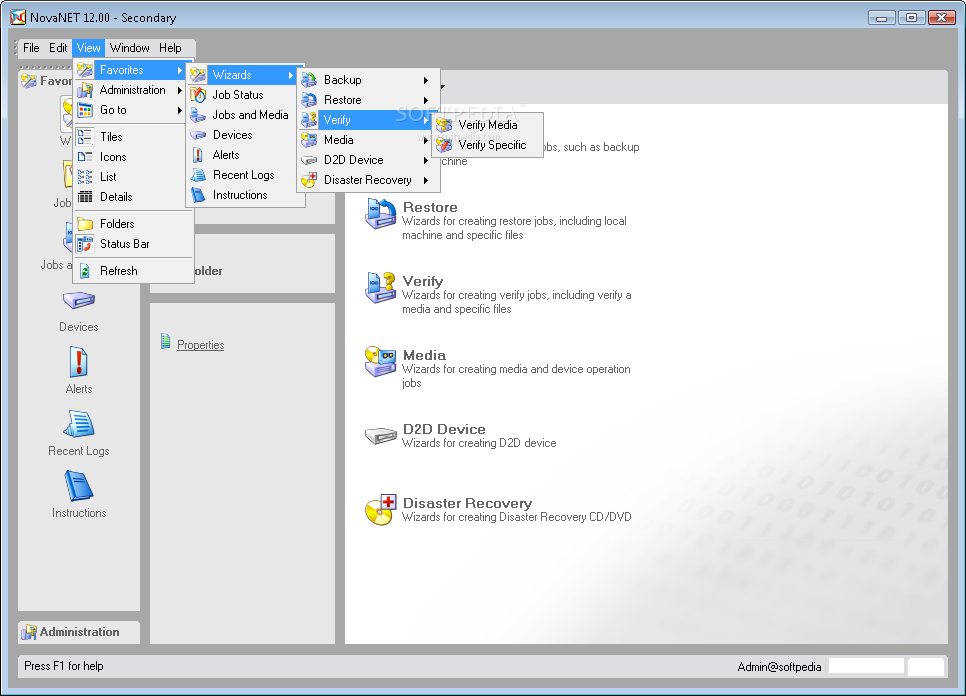Expand the Backup wizard submenu arrow
The image size is (966, 696).
pos(426,80)
